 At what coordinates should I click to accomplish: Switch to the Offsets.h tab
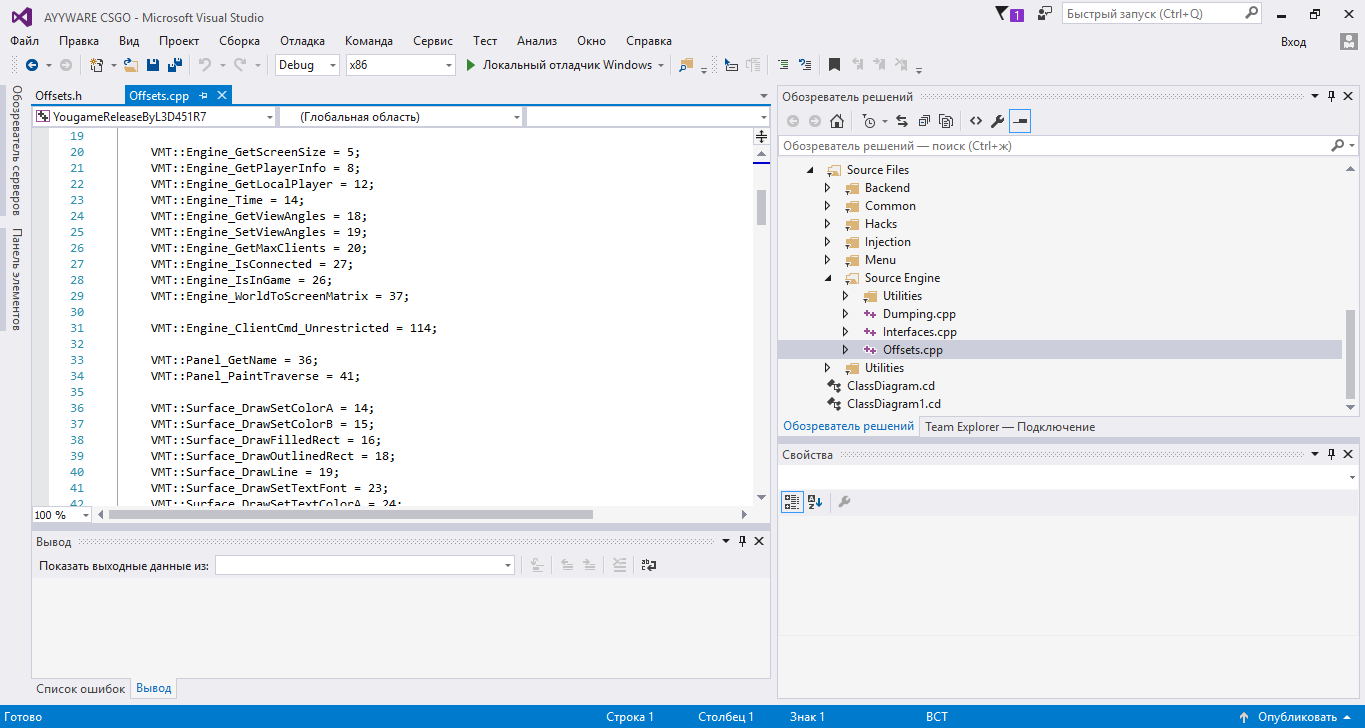click(x=58, y=96)
